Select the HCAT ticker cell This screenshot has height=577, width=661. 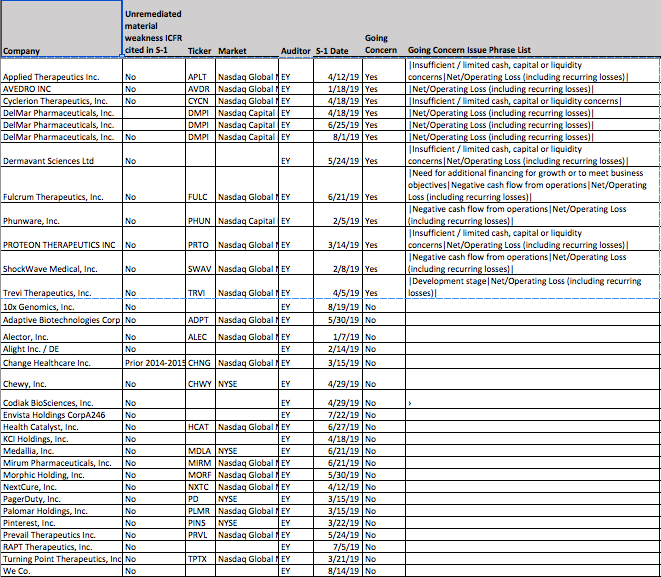(x=200, y=427)
